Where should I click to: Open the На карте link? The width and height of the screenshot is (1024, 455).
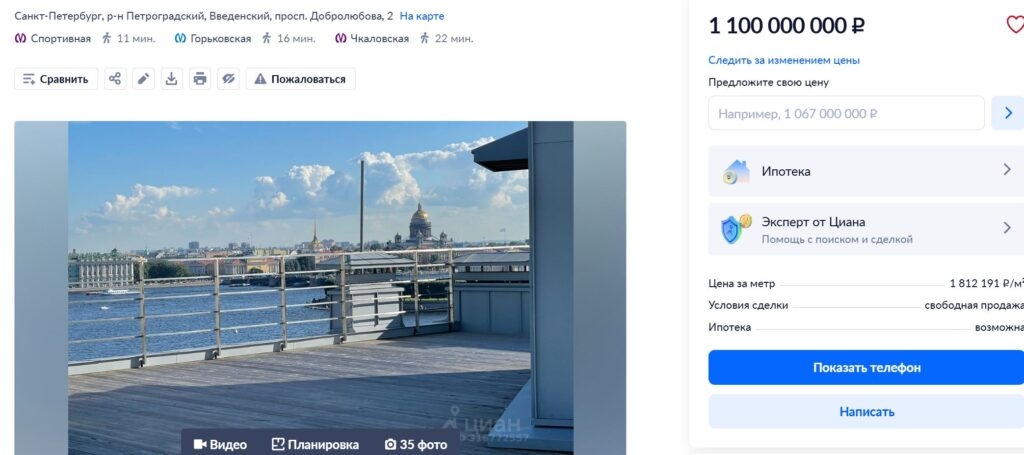coord(422,16)
